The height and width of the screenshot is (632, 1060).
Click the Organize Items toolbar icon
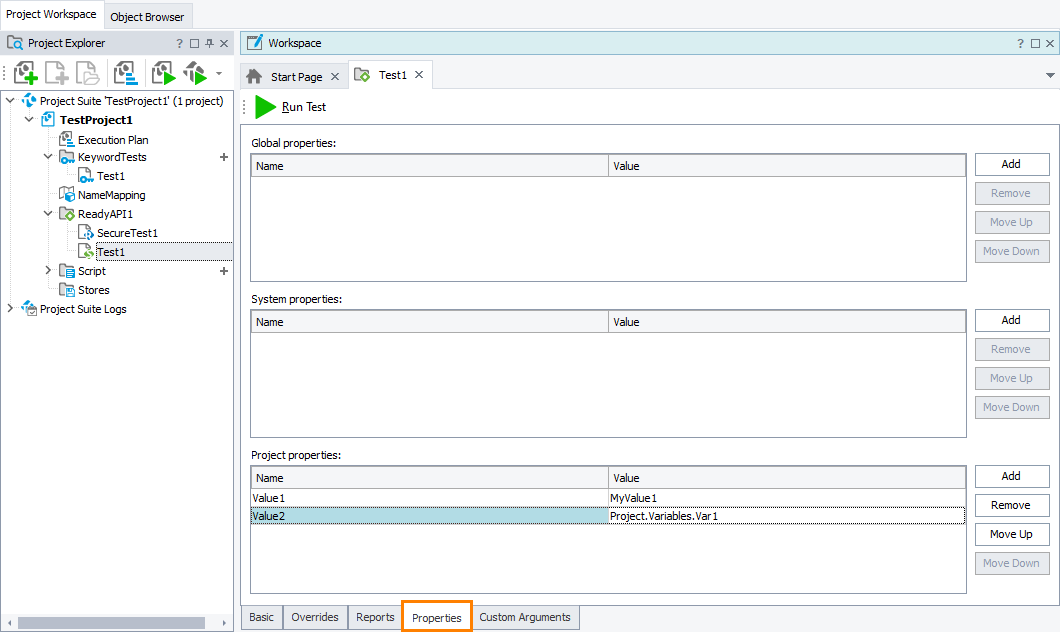(x=125, y=73)
